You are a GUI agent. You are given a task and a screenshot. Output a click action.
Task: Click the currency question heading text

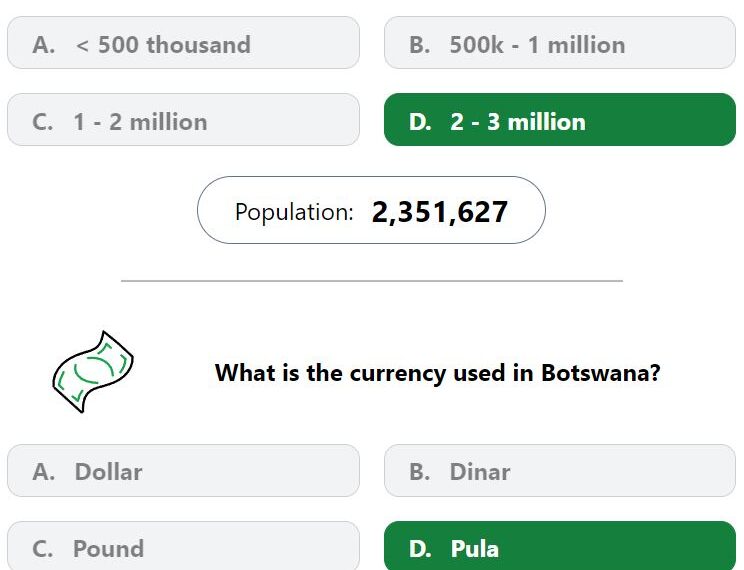437,373
